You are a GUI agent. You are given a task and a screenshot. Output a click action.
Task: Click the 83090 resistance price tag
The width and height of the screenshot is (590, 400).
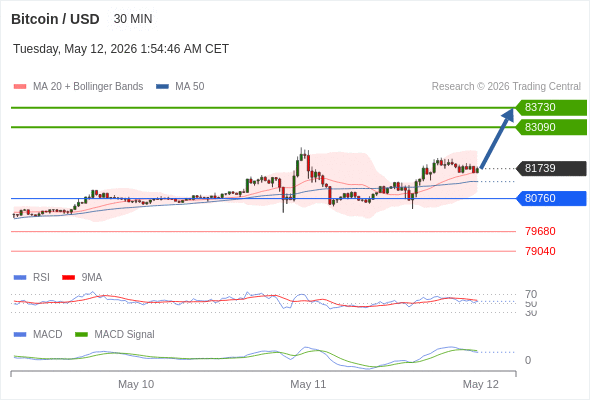[x=551, y=127]
